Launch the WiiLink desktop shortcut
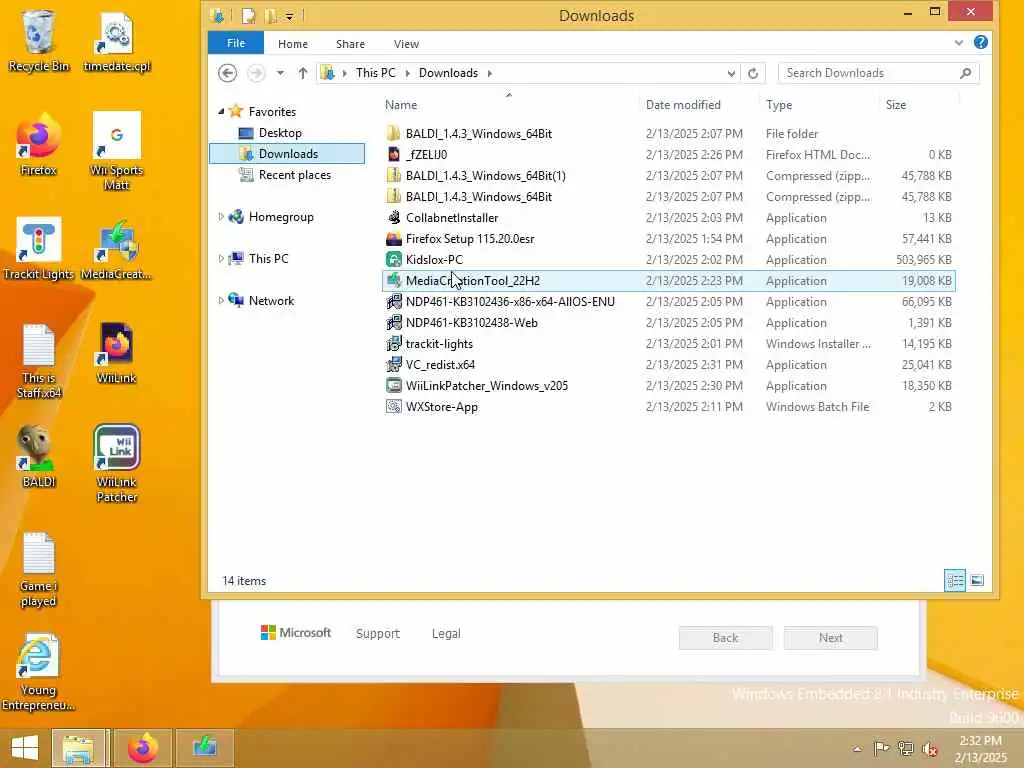 click(x=117, y=353)
